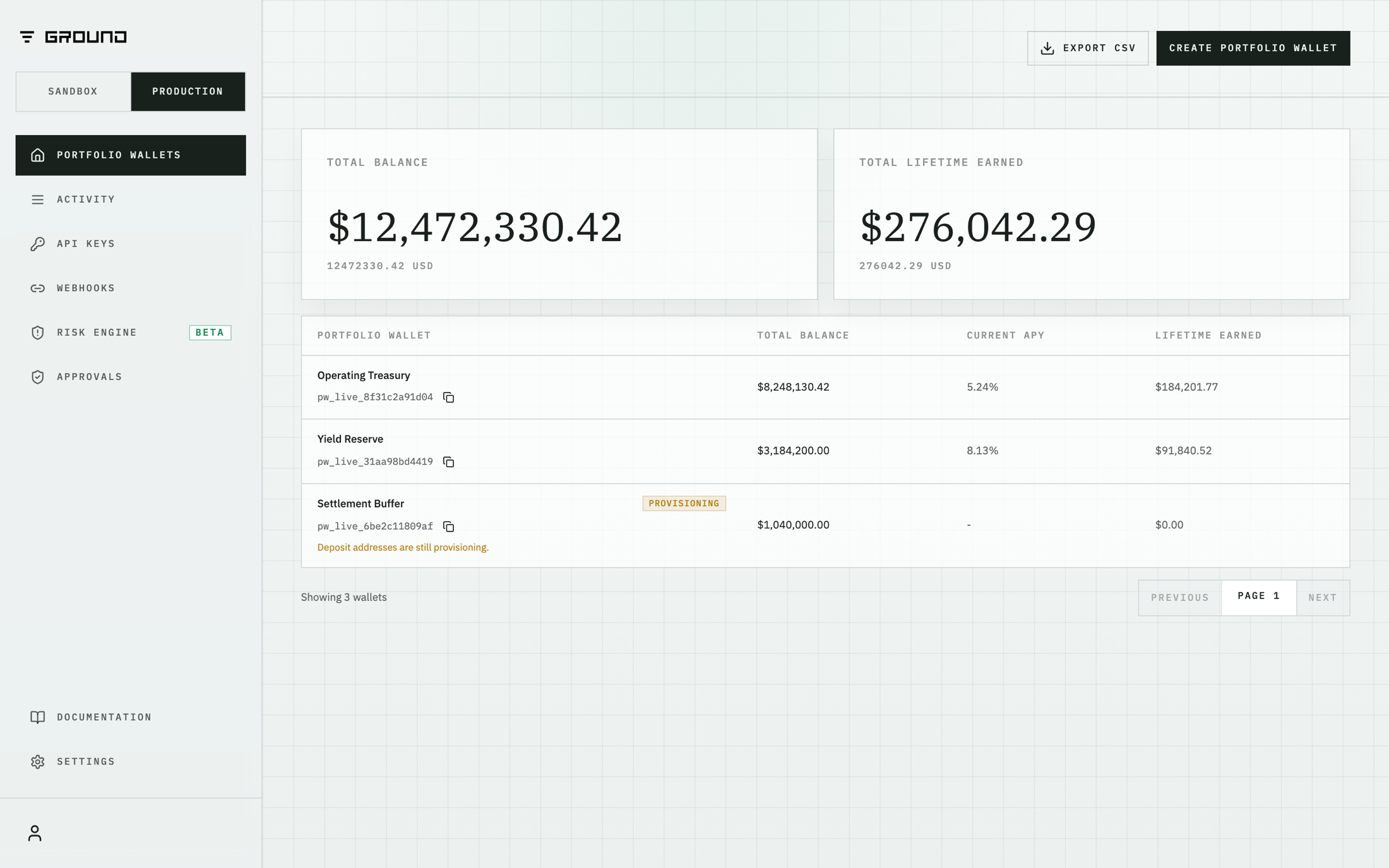
Task: Select the pw_live_6be2c11809af ID text
Action: [375, 526]
